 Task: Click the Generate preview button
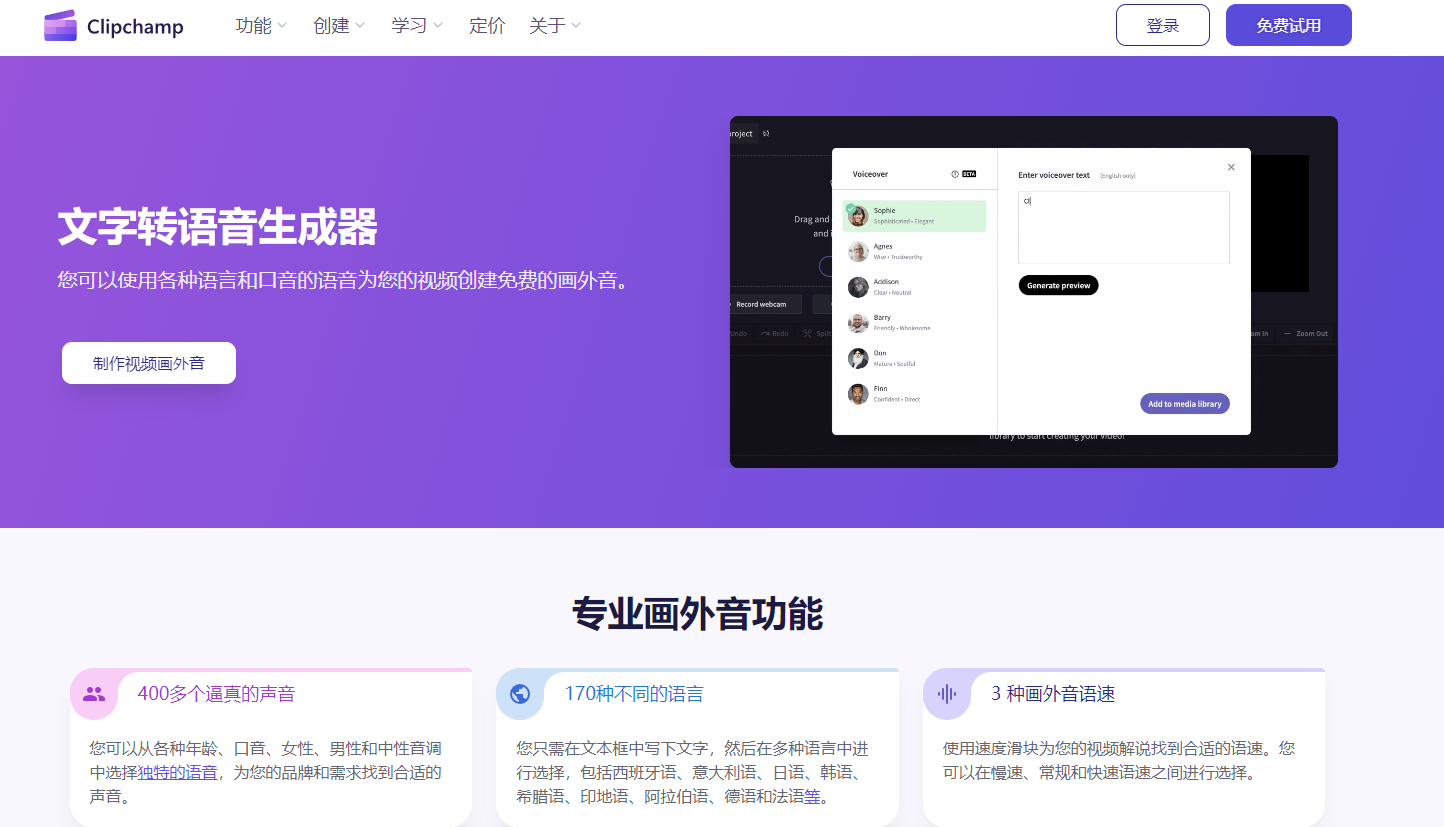[1058, 285]
